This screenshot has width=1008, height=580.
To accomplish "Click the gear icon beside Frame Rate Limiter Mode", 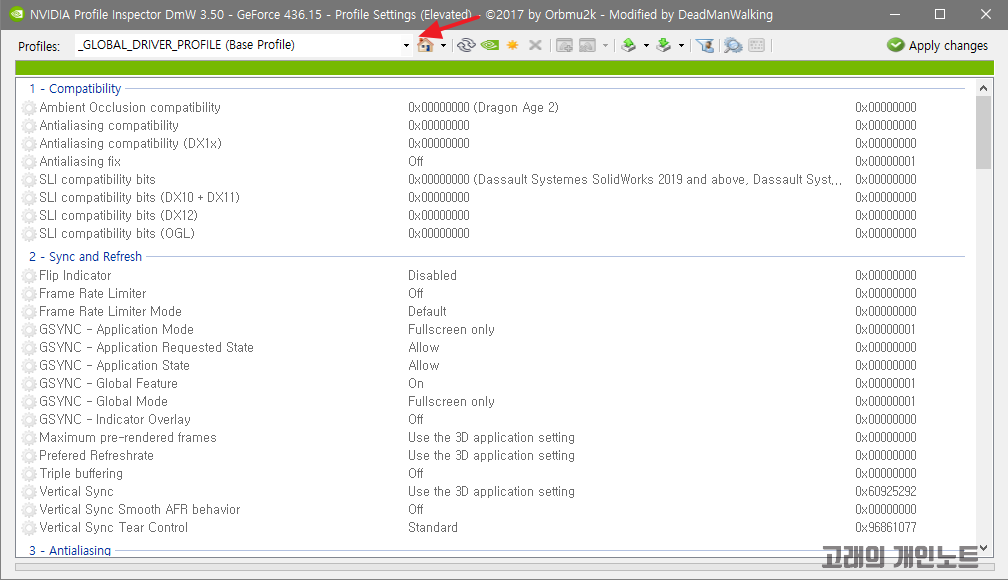I will pyautogui.click(x=29, y=312).
